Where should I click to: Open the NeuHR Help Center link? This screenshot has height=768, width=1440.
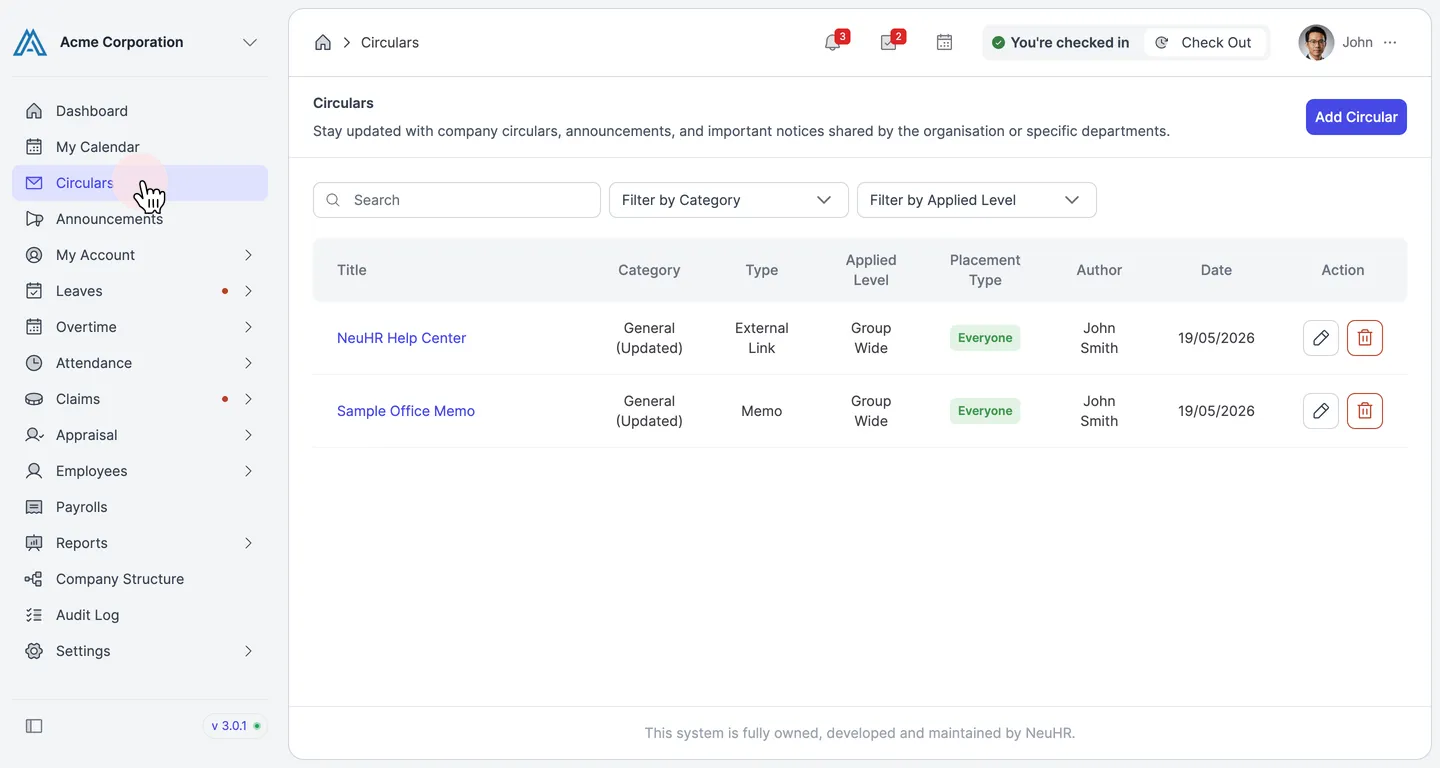tap(401, 338)
